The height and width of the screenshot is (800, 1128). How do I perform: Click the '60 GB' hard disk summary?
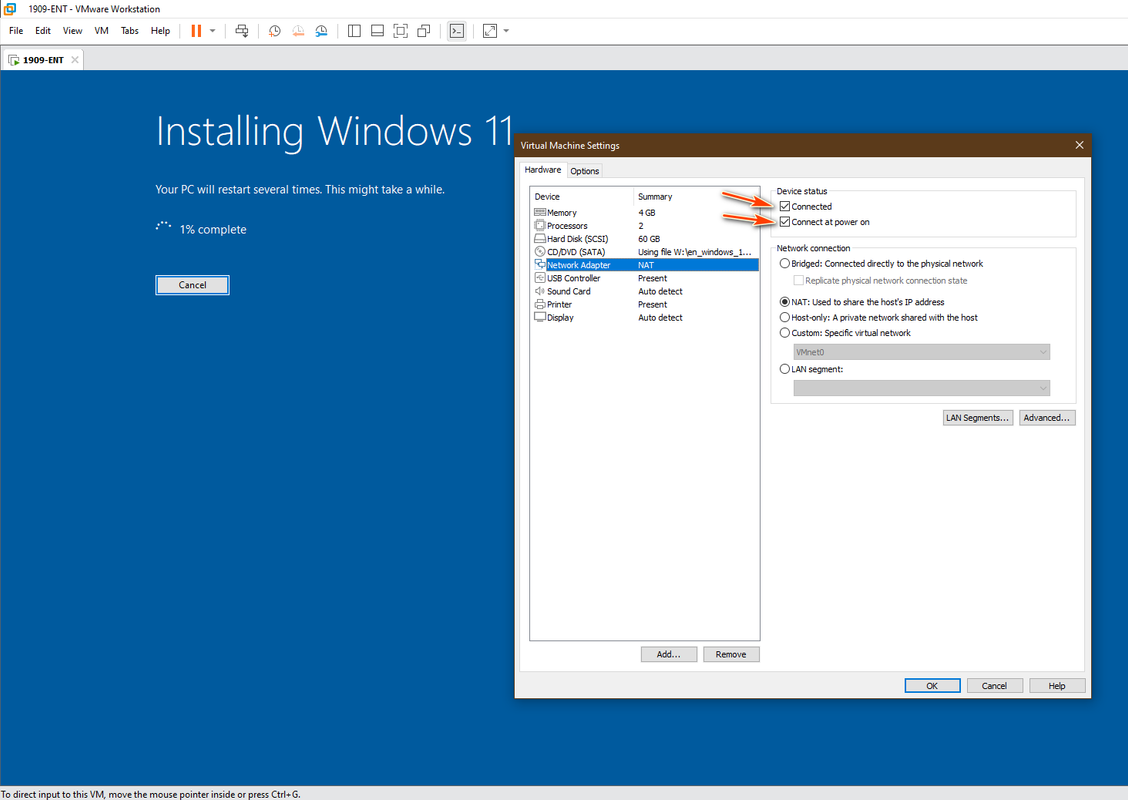(x=649, y=239)
